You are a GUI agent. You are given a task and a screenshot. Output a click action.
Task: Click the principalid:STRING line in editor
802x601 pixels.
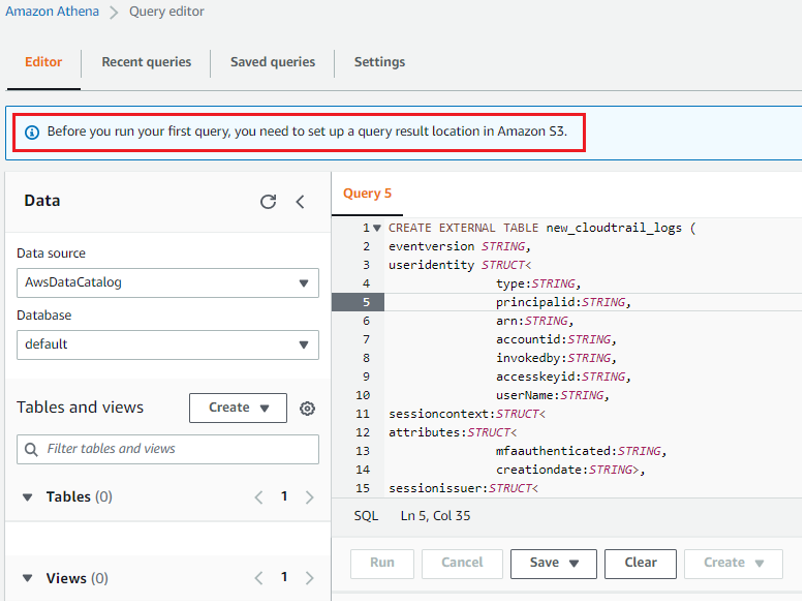point(564,302)
